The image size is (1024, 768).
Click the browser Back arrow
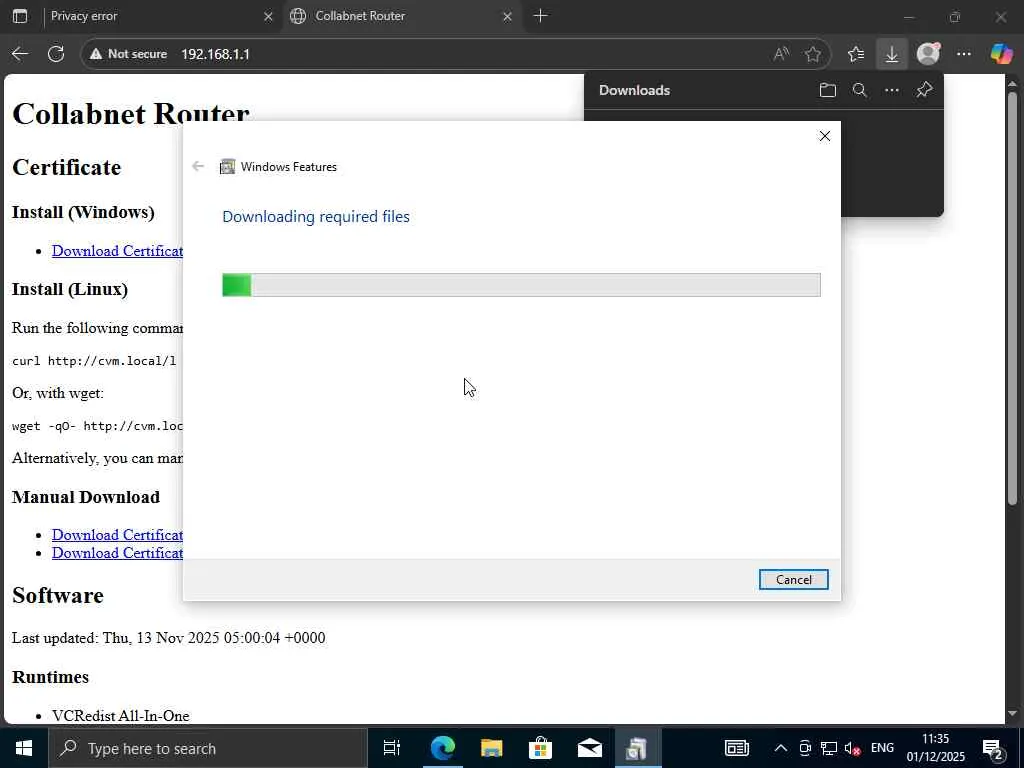[x=20, y=54]
